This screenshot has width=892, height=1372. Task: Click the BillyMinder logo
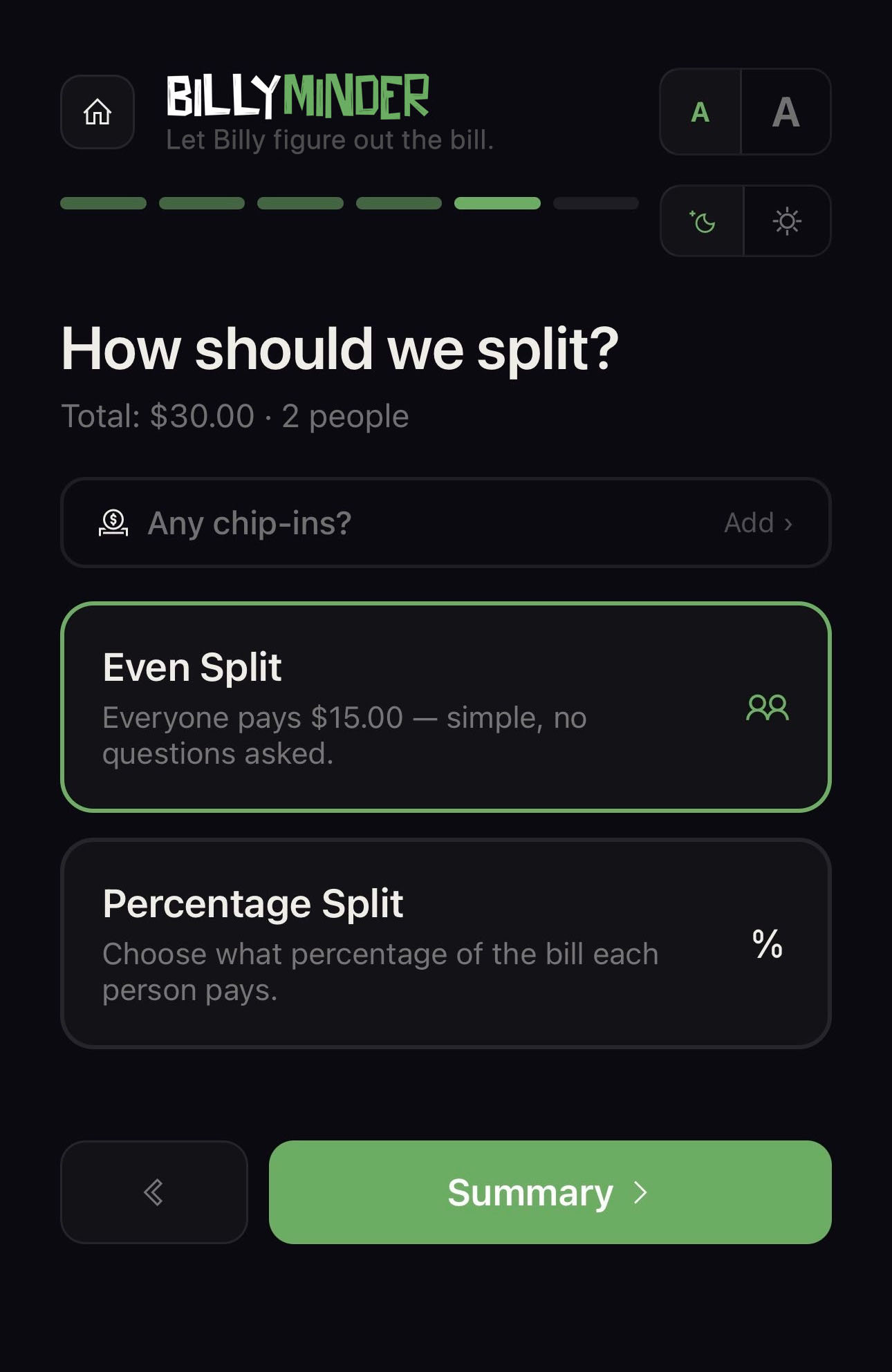pos(298,96)
